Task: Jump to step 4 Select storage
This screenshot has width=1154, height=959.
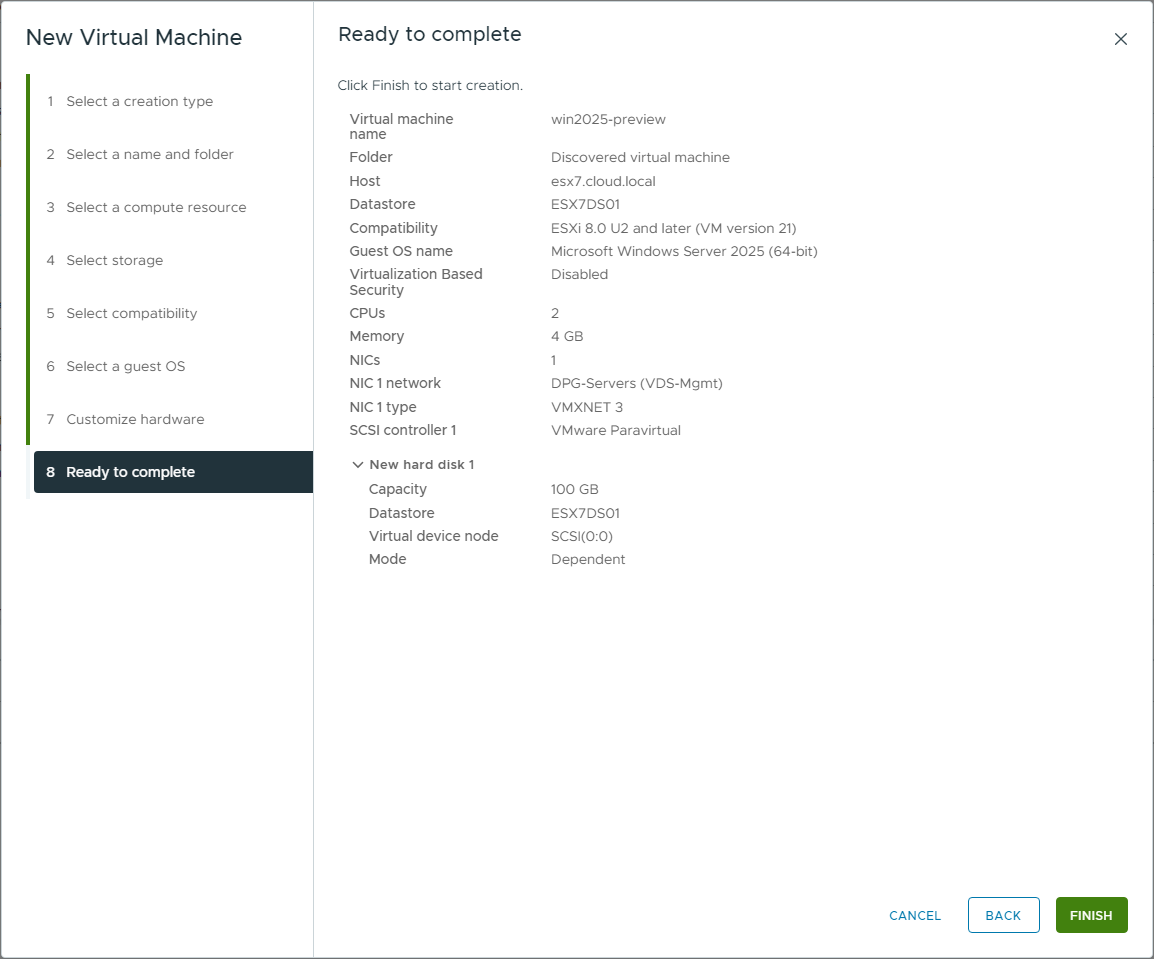Action: coord(114,260)
